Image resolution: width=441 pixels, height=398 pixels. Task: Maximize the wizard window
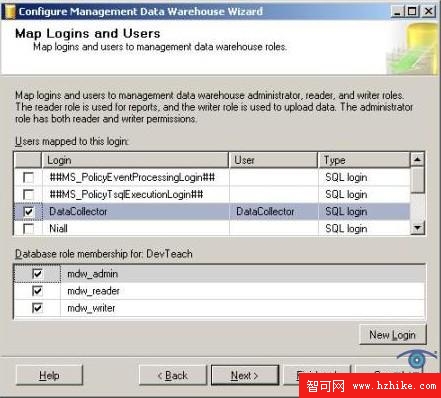tap(413, 12)
